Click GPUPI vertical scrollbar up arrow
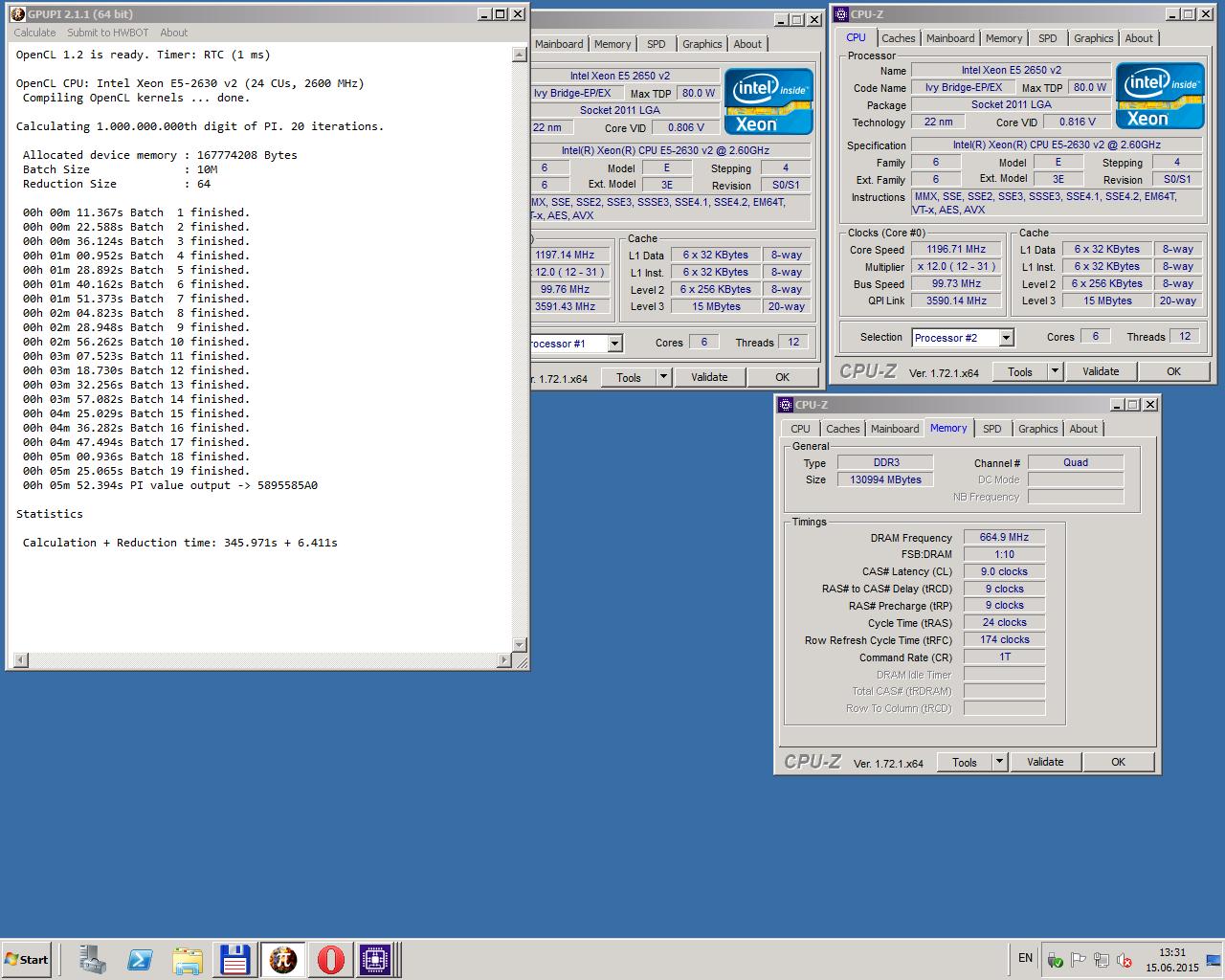This screenshot has width=1225, height=980. pyautogui.click(x=520, y=55)
